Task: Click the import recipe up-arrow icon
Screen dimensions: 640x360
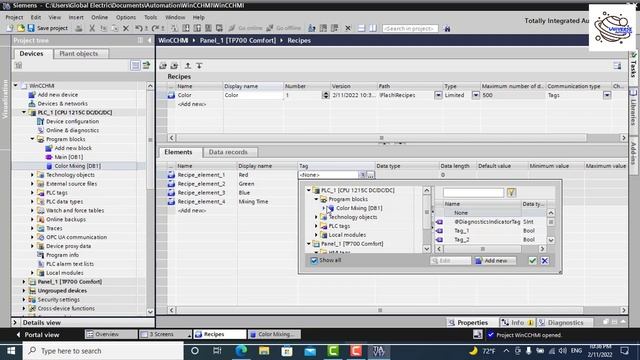Action: click(188, 66)
